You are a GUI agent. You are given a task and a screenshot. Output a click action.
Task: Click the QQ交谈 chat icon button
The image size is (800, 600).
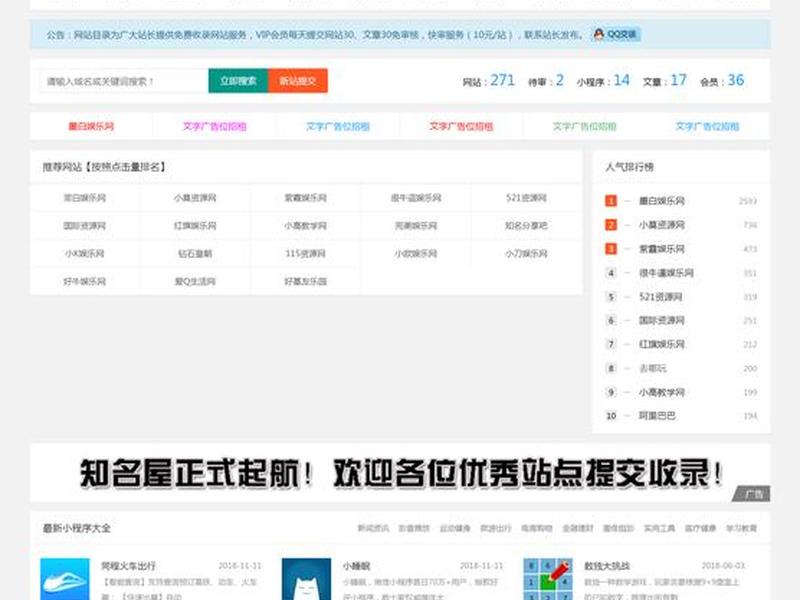[x=616, y=34]
